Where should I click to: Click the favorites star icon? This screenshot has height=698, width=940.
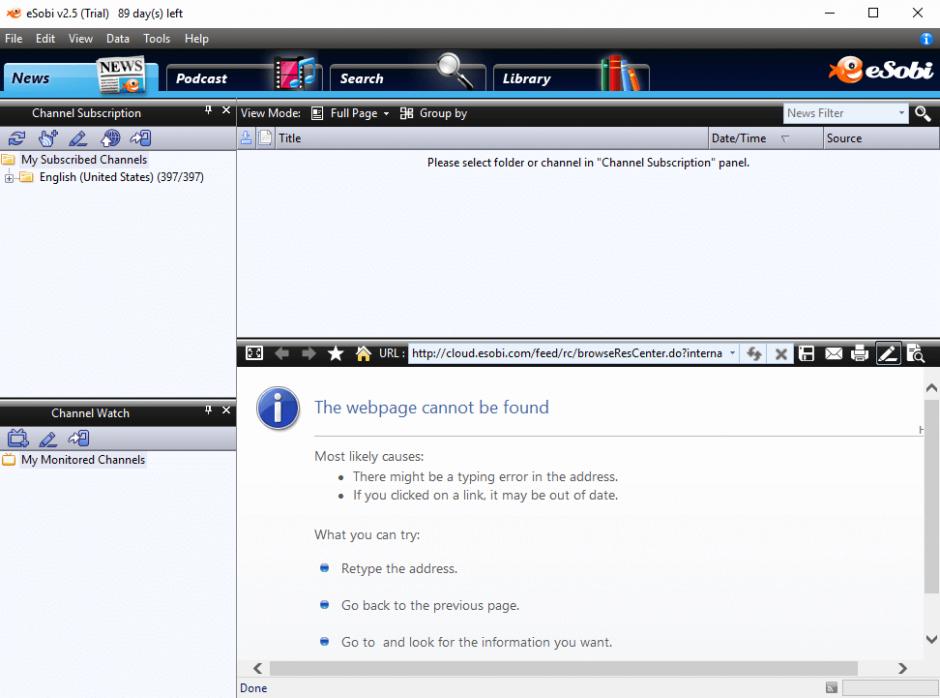[336, 353]
